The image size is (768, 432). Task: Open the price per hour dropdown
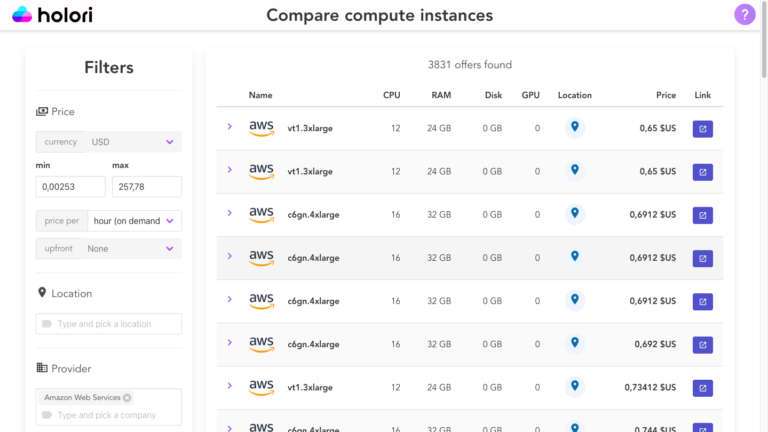134,220
